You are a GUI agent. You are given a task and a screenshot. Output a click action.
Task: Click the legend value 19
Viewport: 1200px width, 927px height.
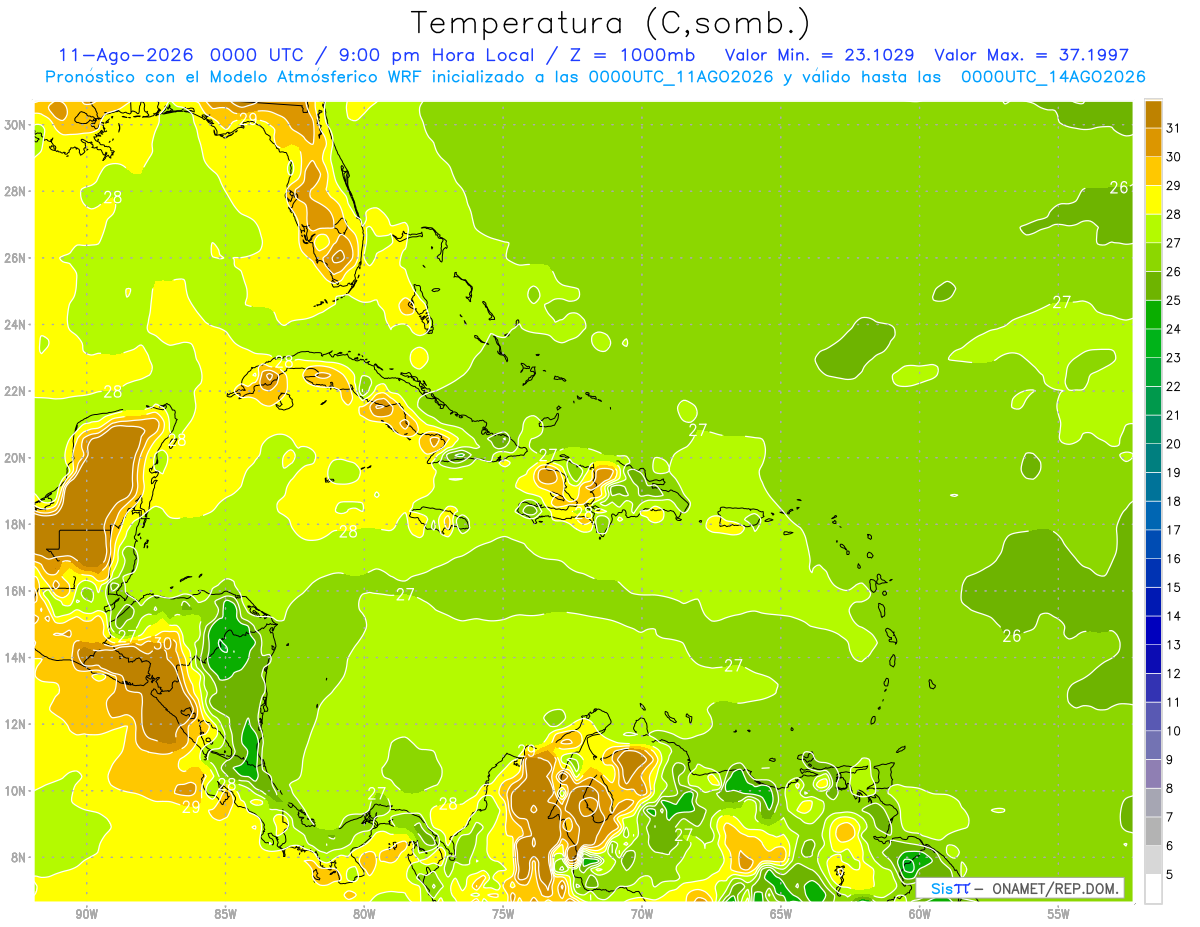click(x=1174, y=472)
